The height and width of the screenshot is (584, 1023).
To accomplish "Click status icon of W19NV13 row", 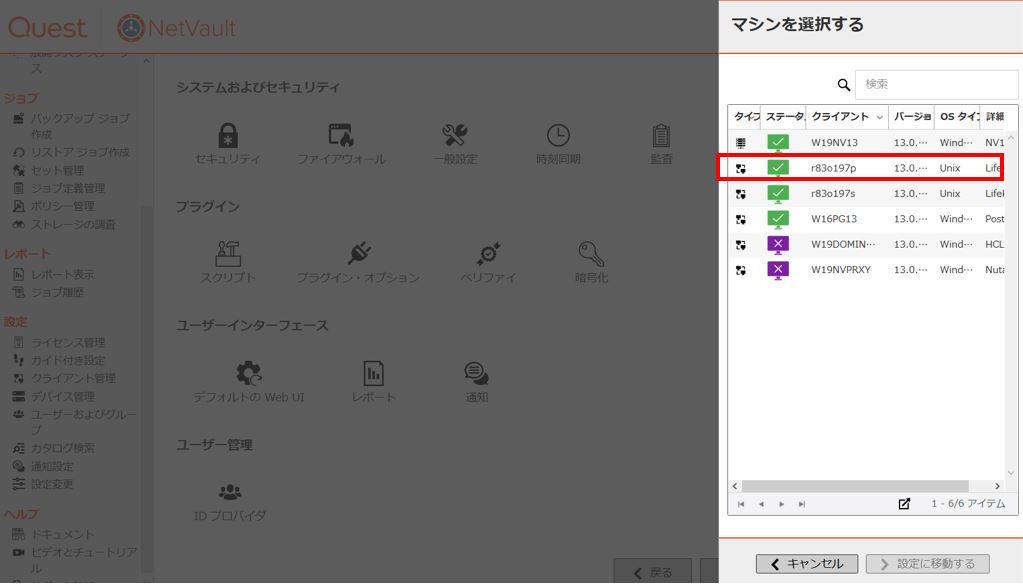I will 778,143.
